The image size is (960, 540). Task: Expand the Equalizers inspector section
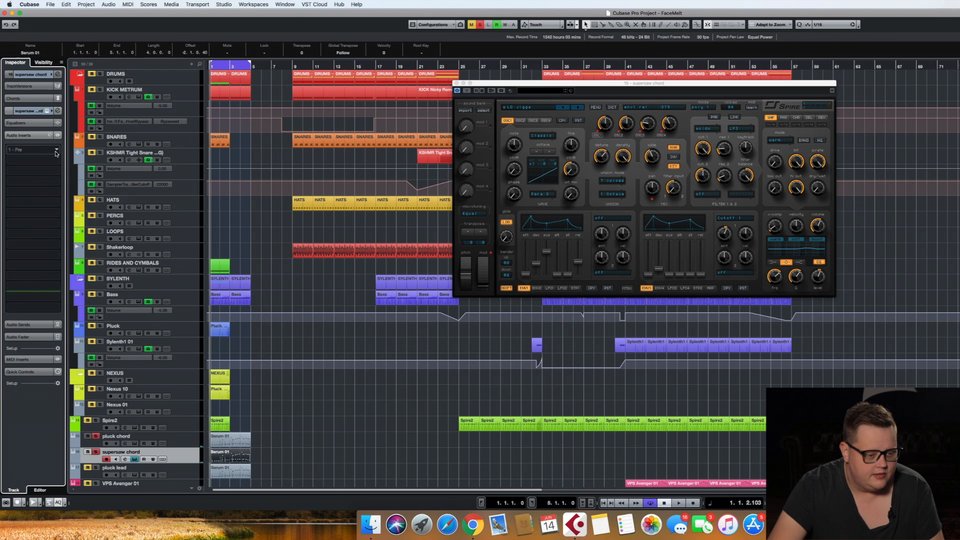[x=32, y=122]
